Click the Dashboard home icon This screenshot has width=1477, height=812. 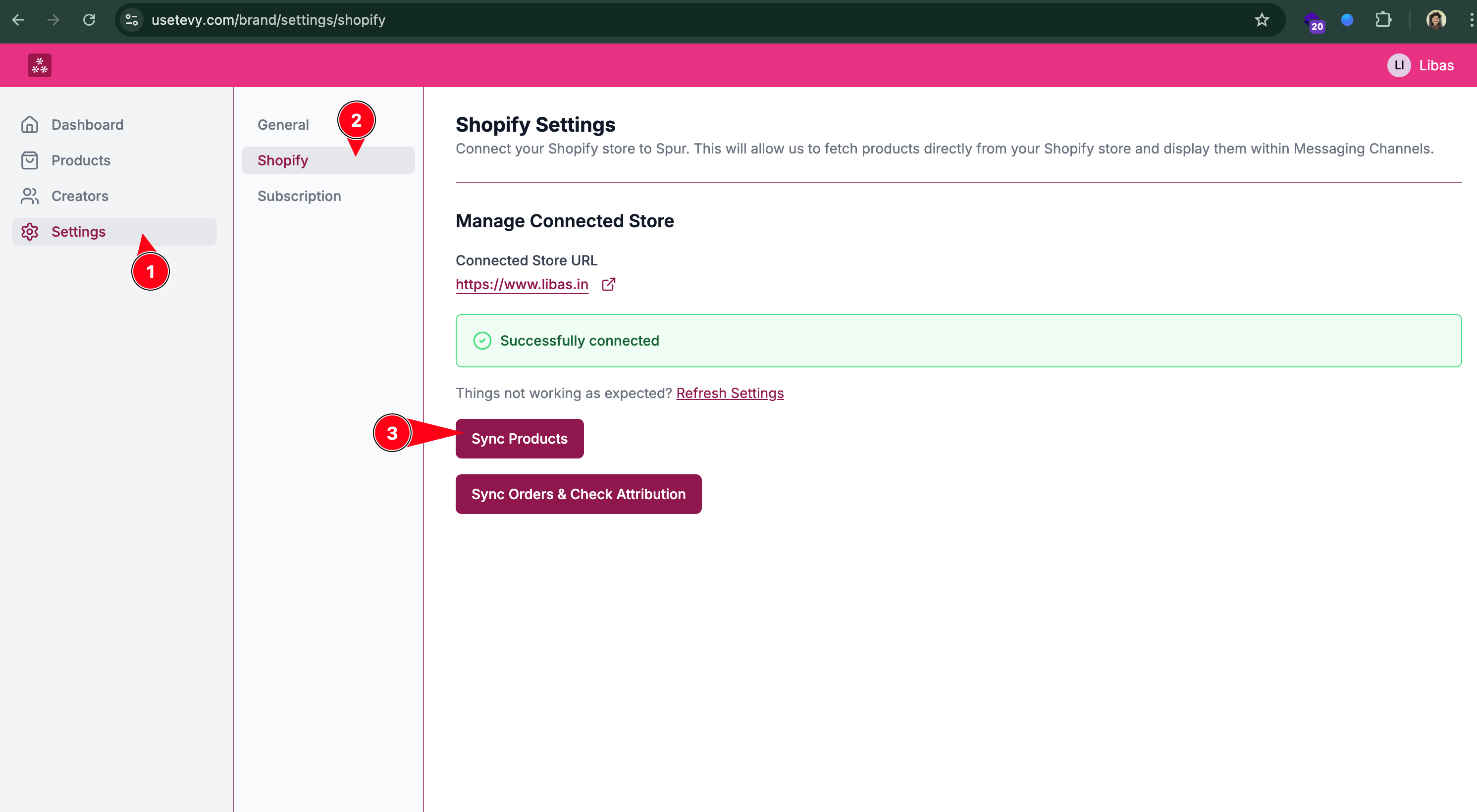pos(30,124)
